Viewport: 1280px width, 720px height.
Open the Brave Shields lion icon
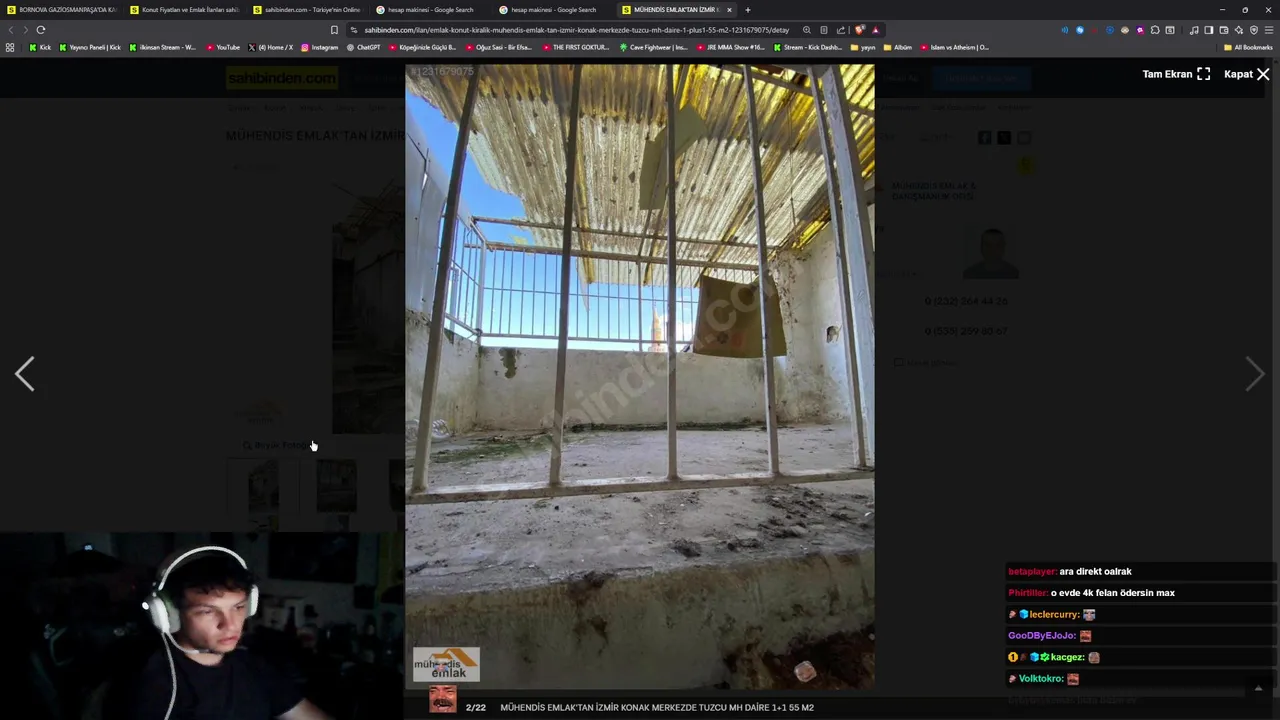[860, 30]
